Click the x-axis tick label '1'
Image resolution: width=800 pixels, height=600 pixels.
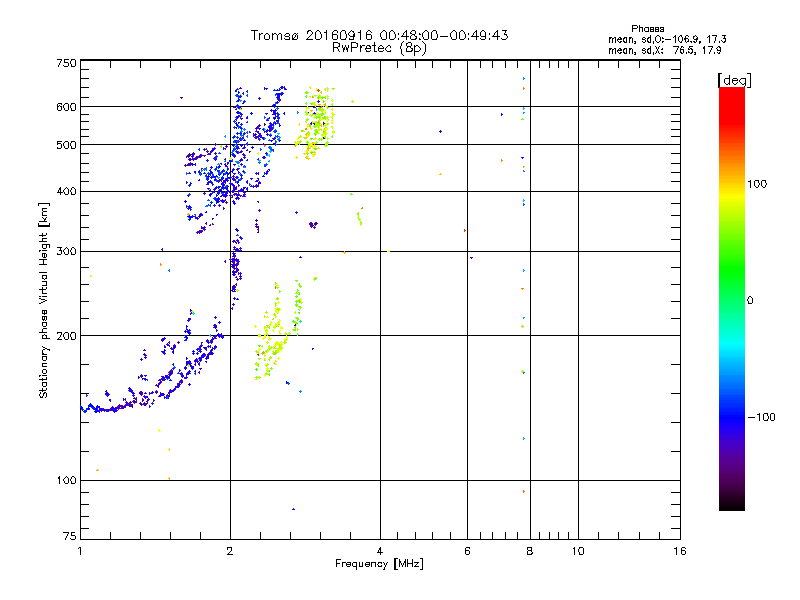[80, 551]
